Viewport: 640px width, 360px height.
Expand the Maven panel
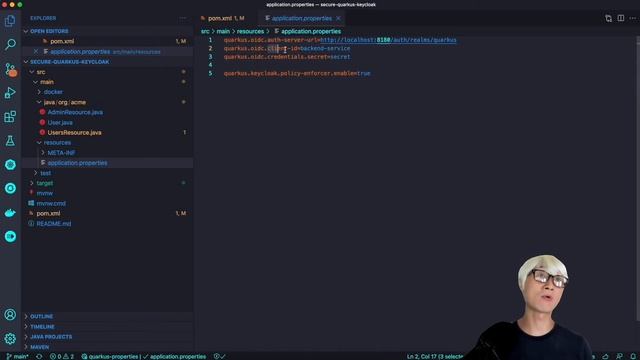tap(40, 347)
